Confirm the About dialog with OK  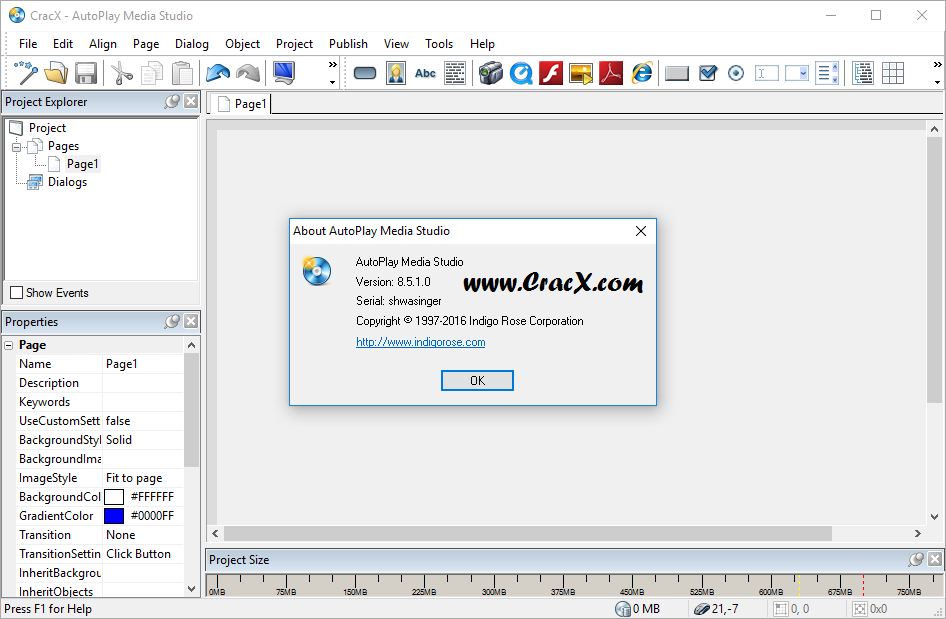click(477, 381)
